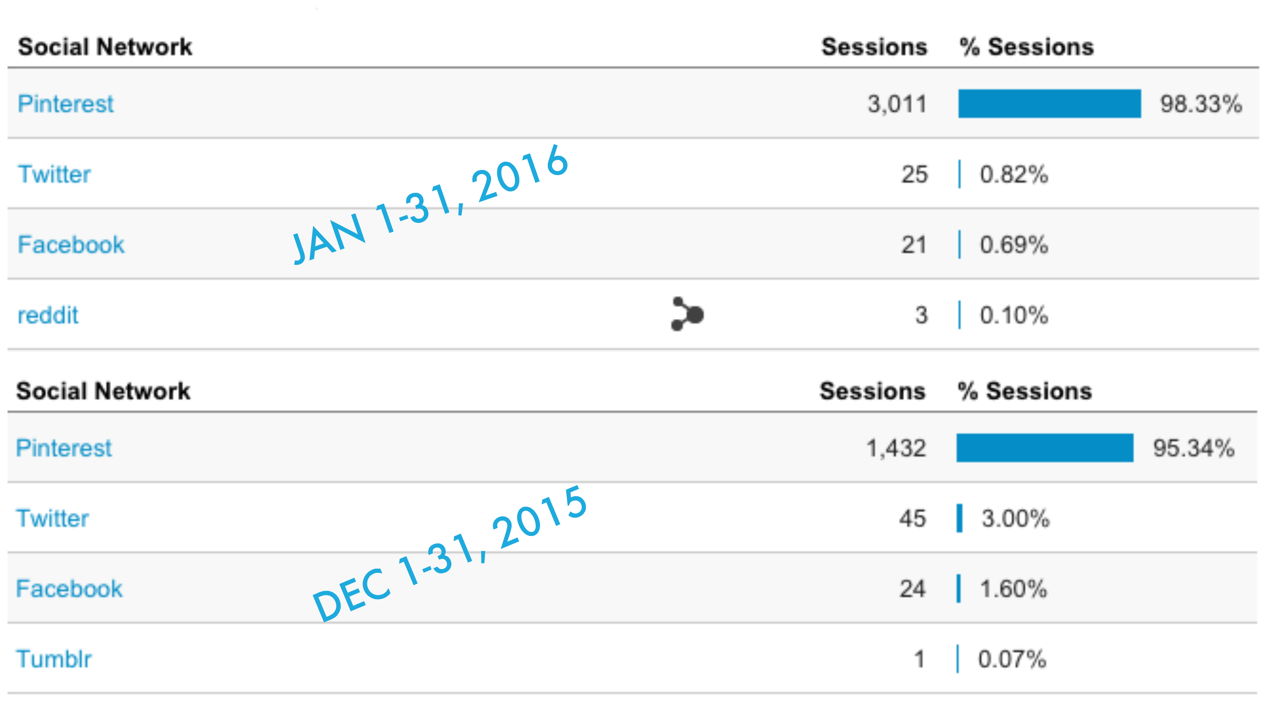The width and height of the screenshot is (1280, 711).
Task: Open the Twitter link in December table
Action: click(x=52, y=518)
